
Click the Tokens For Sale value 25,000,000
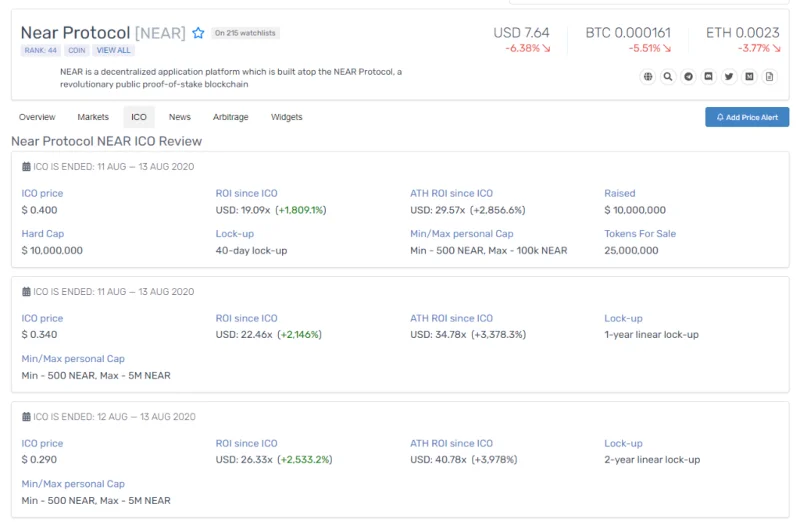tap(631, 251)
